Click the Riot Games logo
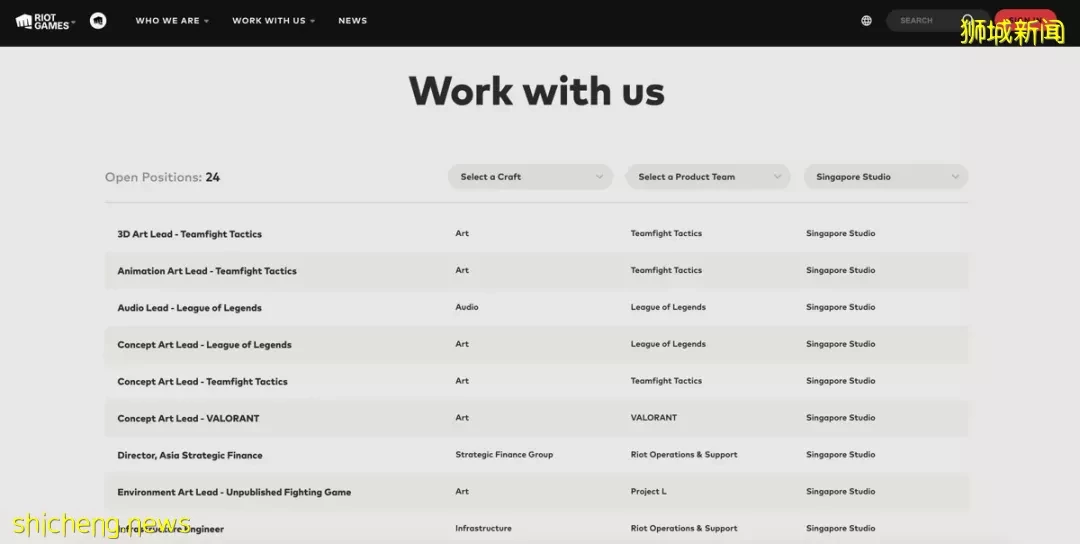Viewport: 1080px width, 544px height. pyautogui.click(x=45, y=21)
